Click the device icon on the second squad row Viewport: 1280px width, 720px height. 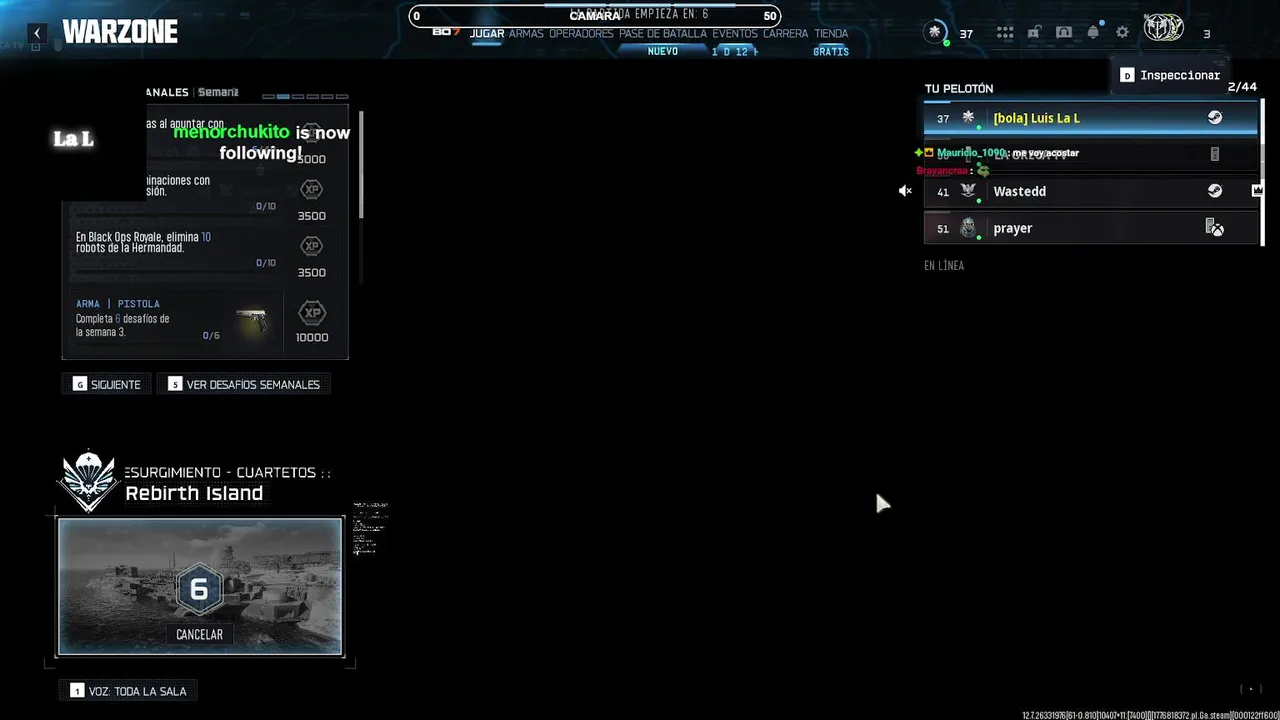[1215, 154]
